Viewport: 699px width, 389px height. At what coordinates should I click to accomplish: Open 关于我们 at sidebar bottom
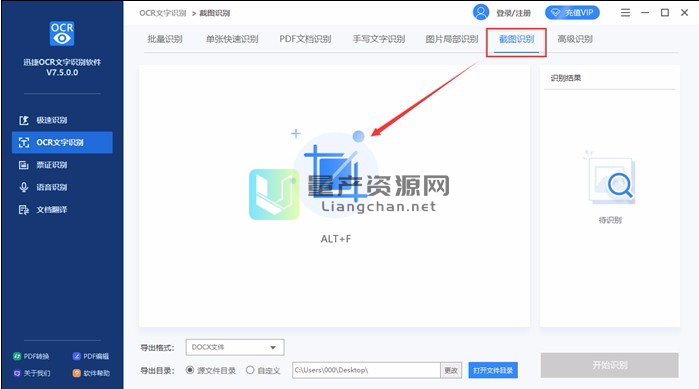(x=31, y=373)
